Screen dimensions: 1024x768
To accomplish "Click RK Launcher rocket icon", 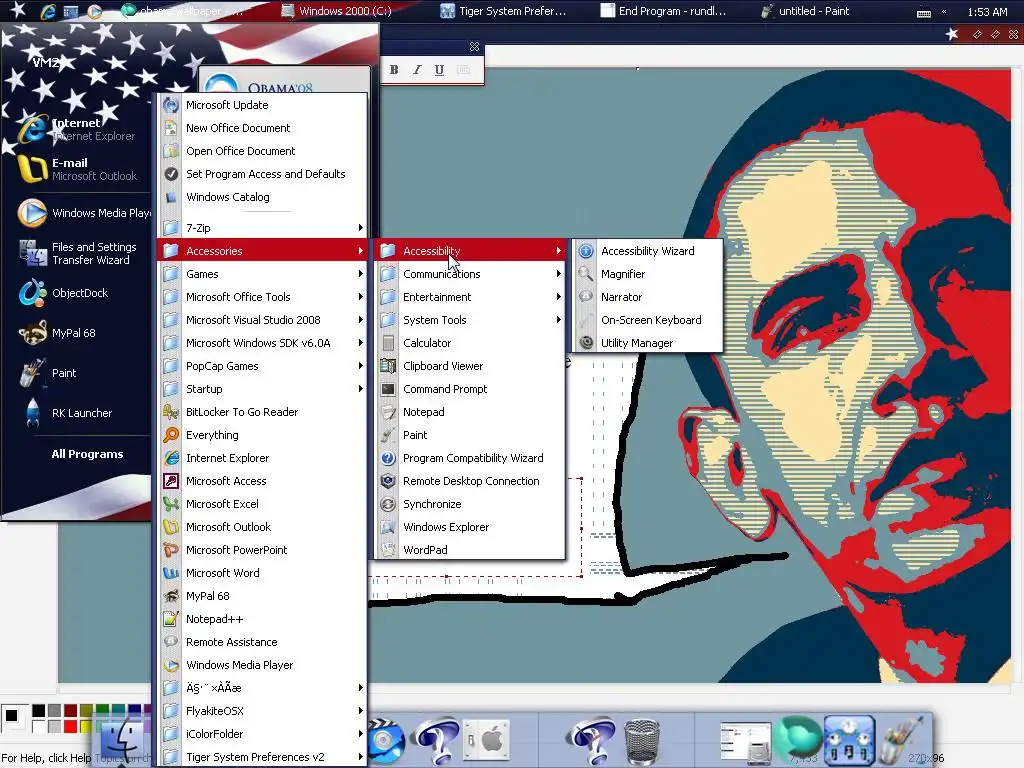I will [32, 413].
